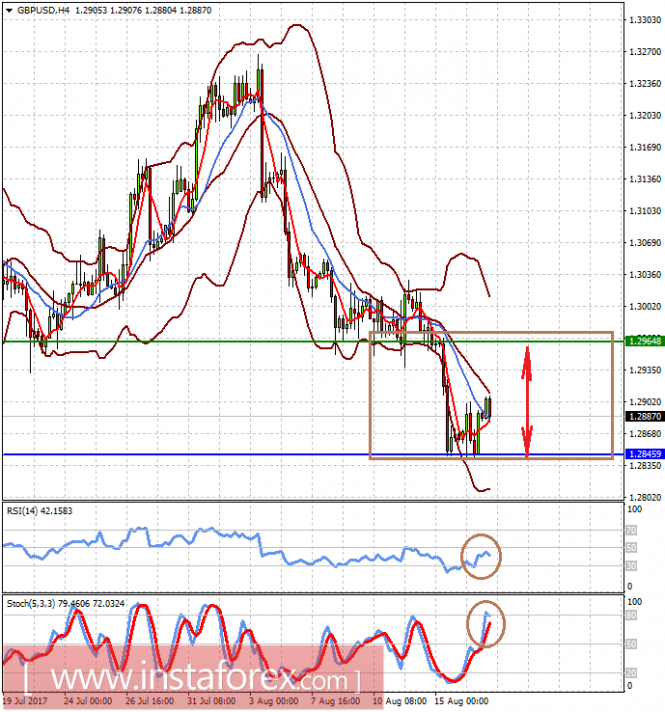Screen dimensions: 665x712
Task: Select the blue 1.28459 price label
Action: tap(645, 454)
